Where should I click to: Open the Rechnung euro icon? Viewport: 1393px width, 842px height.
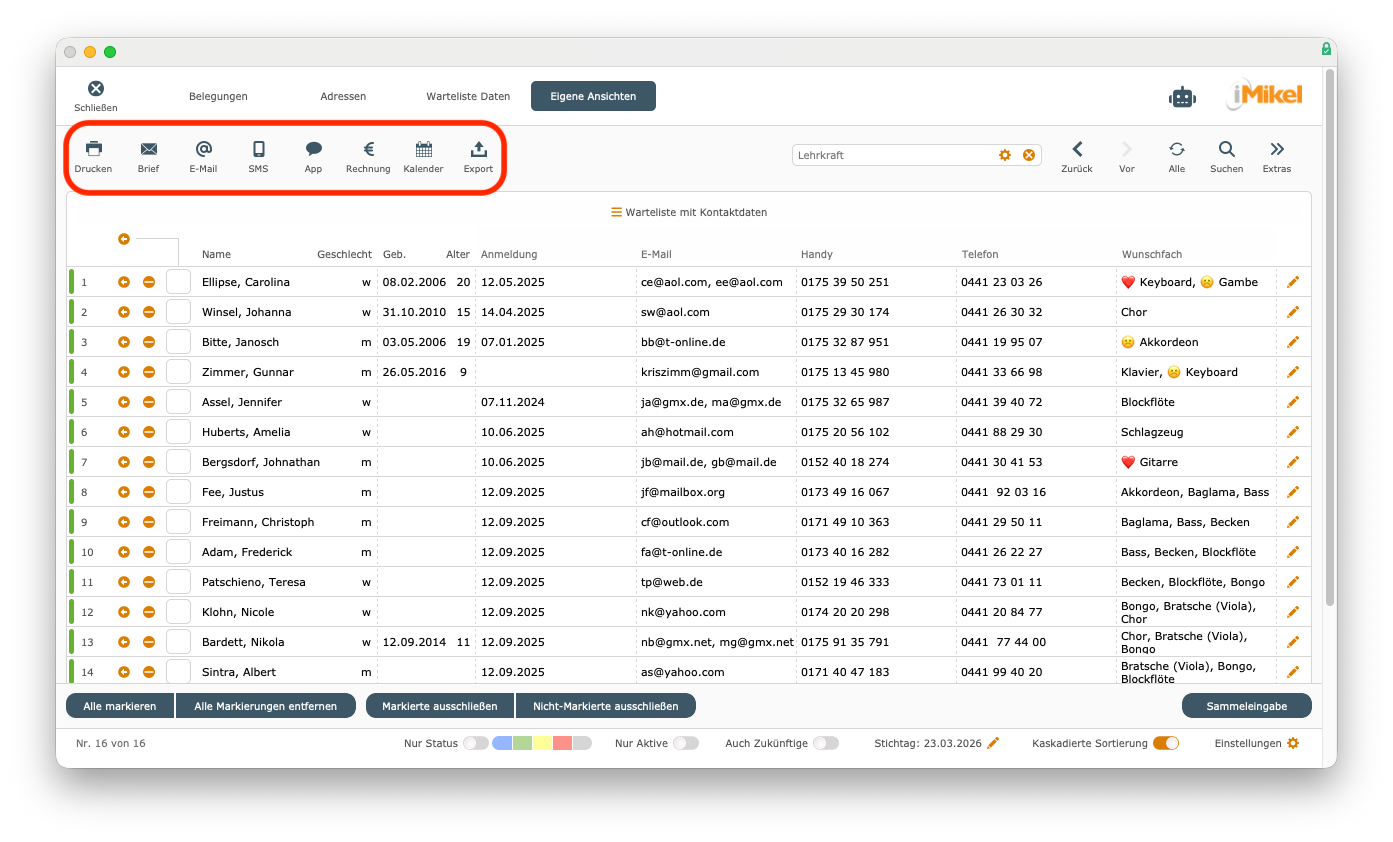coord(368,149)
